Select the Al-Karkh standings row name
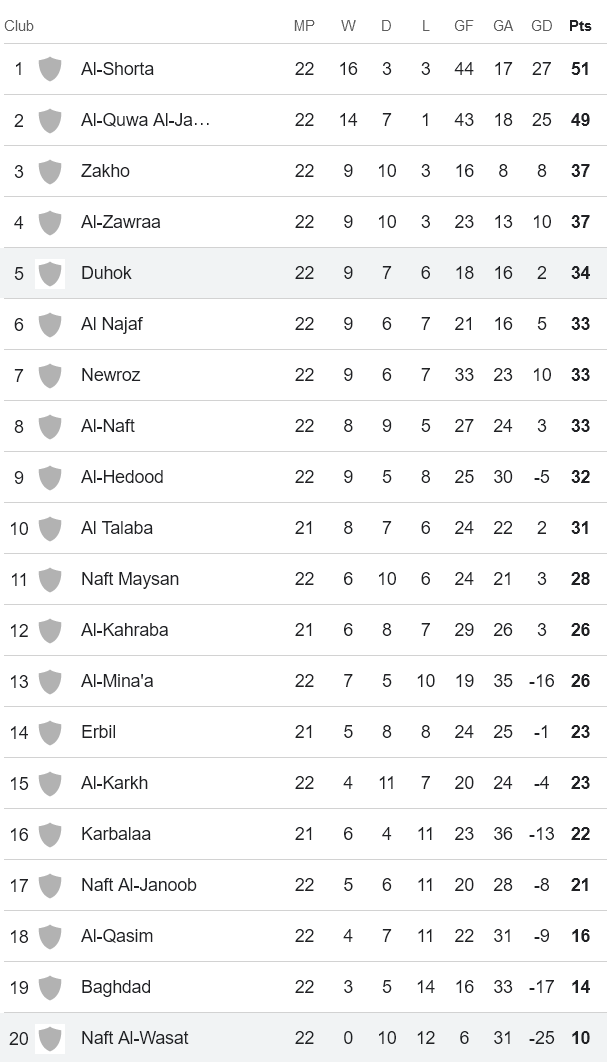This screenshot has height=1062, width=607. (114, 783)
